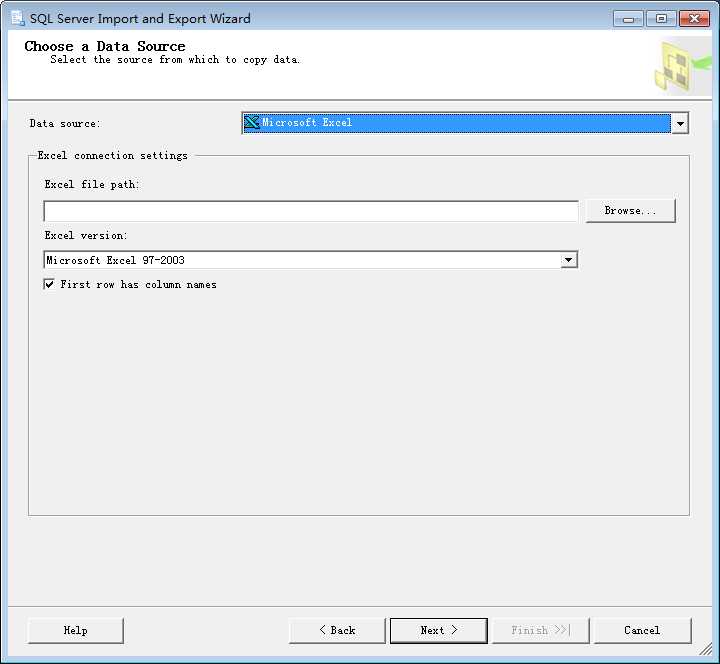Click the "Excel connection settings" group title
Image resolution: width=720 pixels, height=664 pixels.
(112, 156)
